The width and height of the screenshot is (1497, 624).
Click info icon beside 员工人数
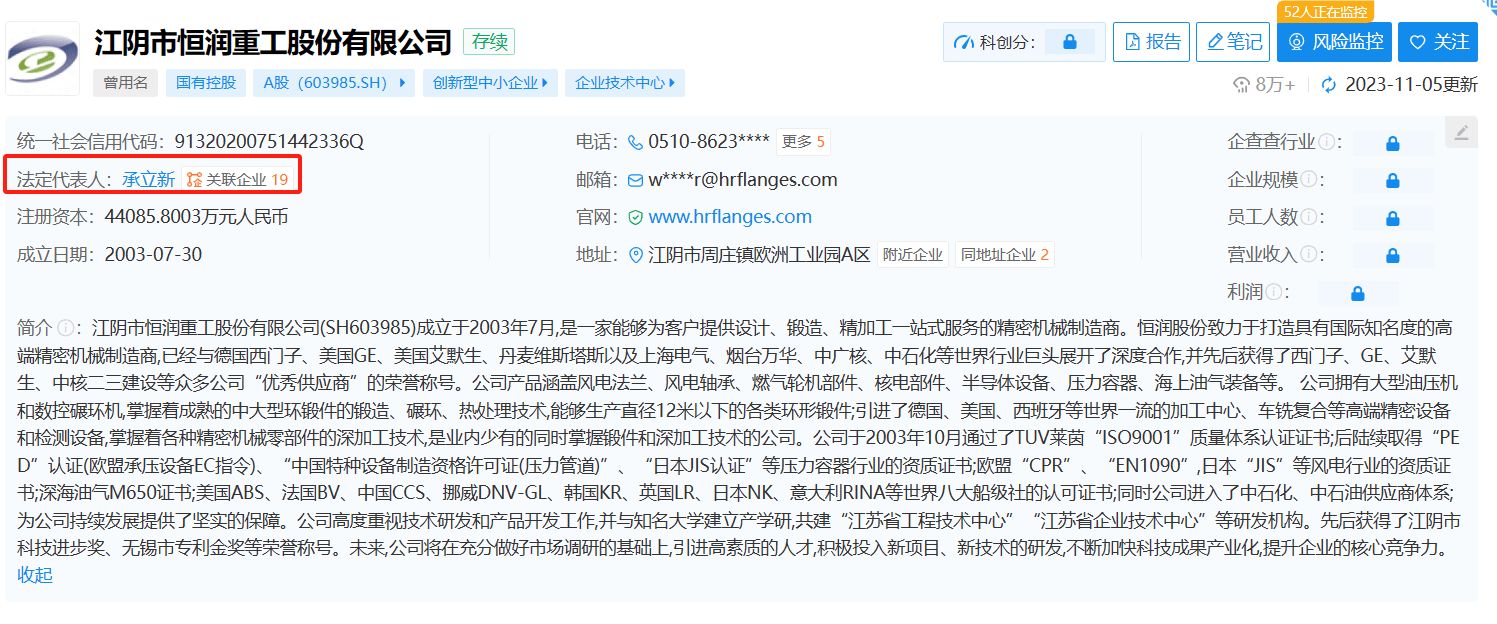(x=1307, y=217)
